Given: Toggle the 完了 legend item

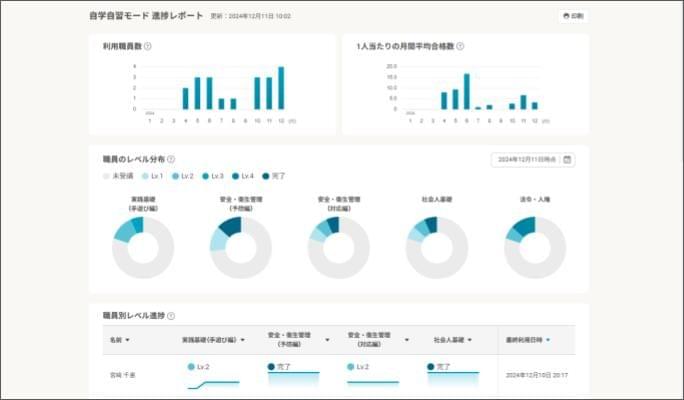Looking at the screenshot, I should point(274,176).
